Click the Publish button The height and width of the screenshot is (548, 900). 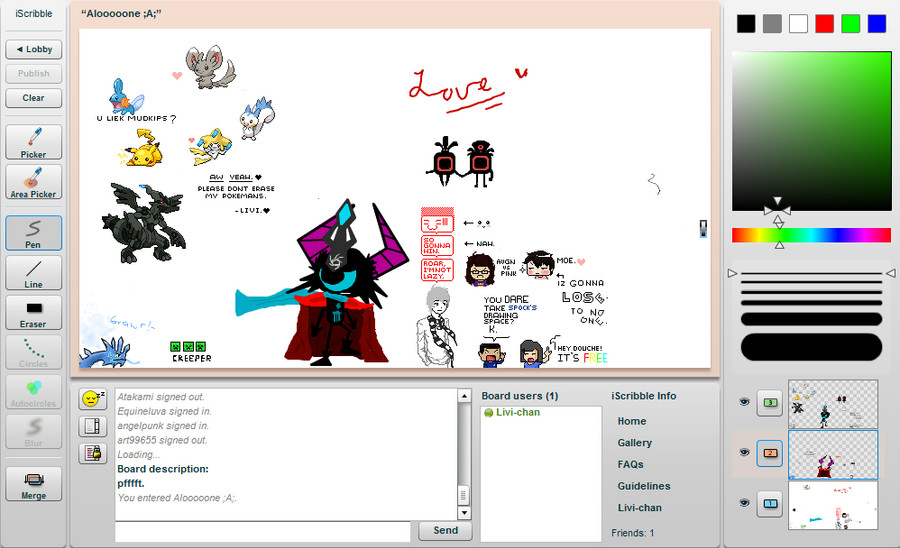pyautogui.click(x=33, y=73)
